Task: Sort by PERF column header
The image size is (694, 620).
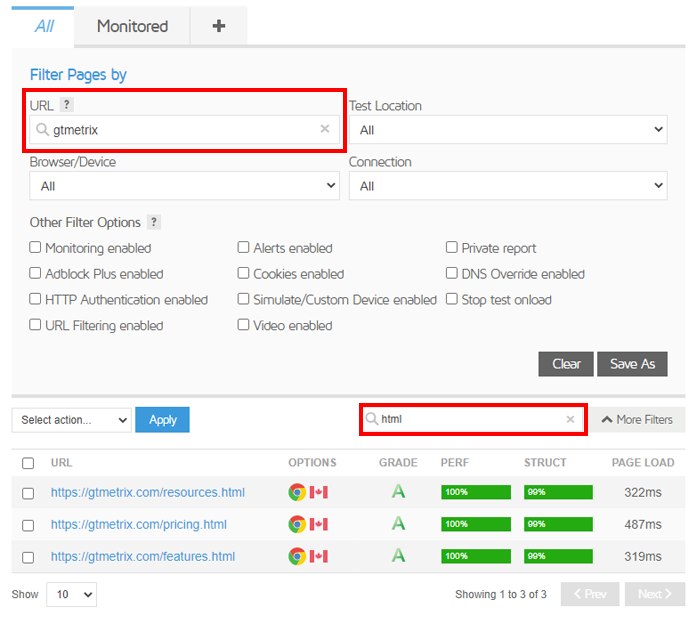Action: click(455, 462)
